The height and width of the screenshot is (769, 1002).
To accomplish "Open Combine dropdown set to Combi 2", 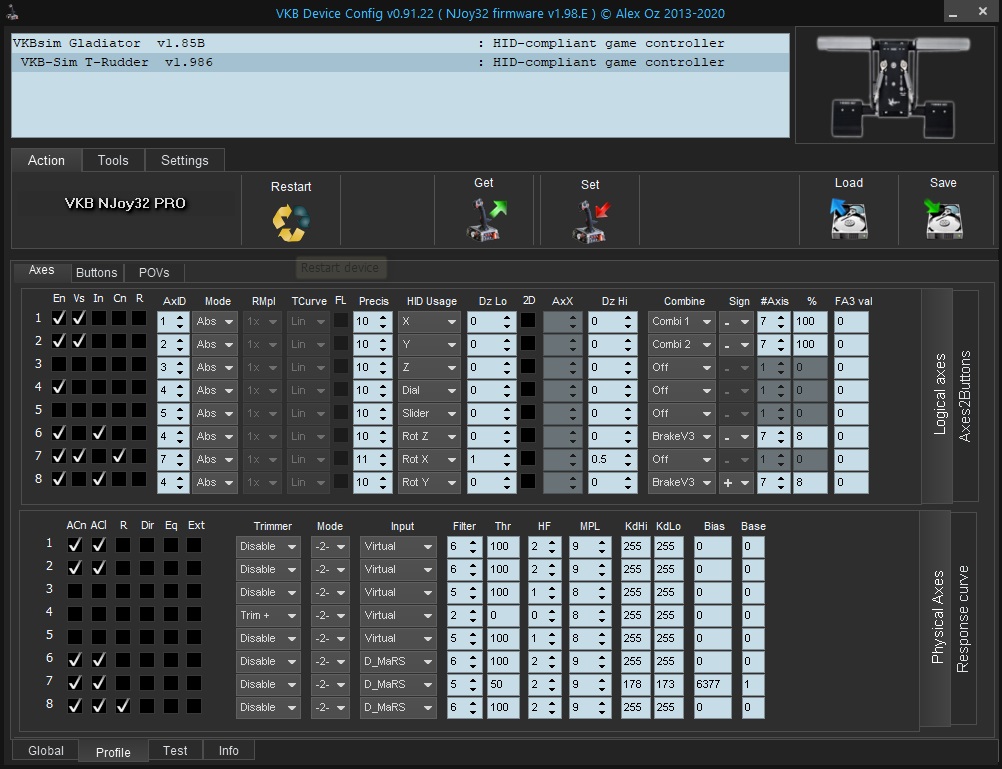I will [x=681, y=345].
